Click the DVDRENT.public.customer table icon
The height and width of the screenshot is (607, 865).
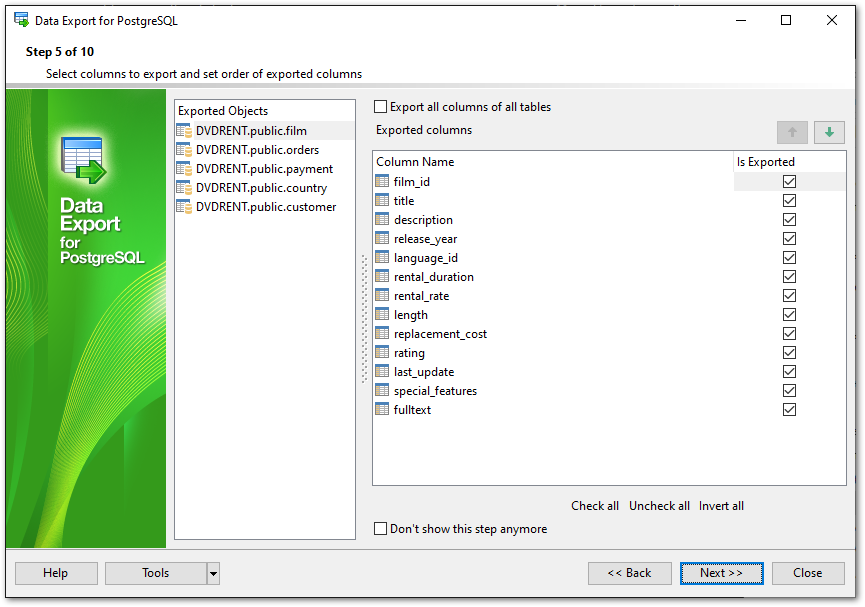[x=184, y=207]
